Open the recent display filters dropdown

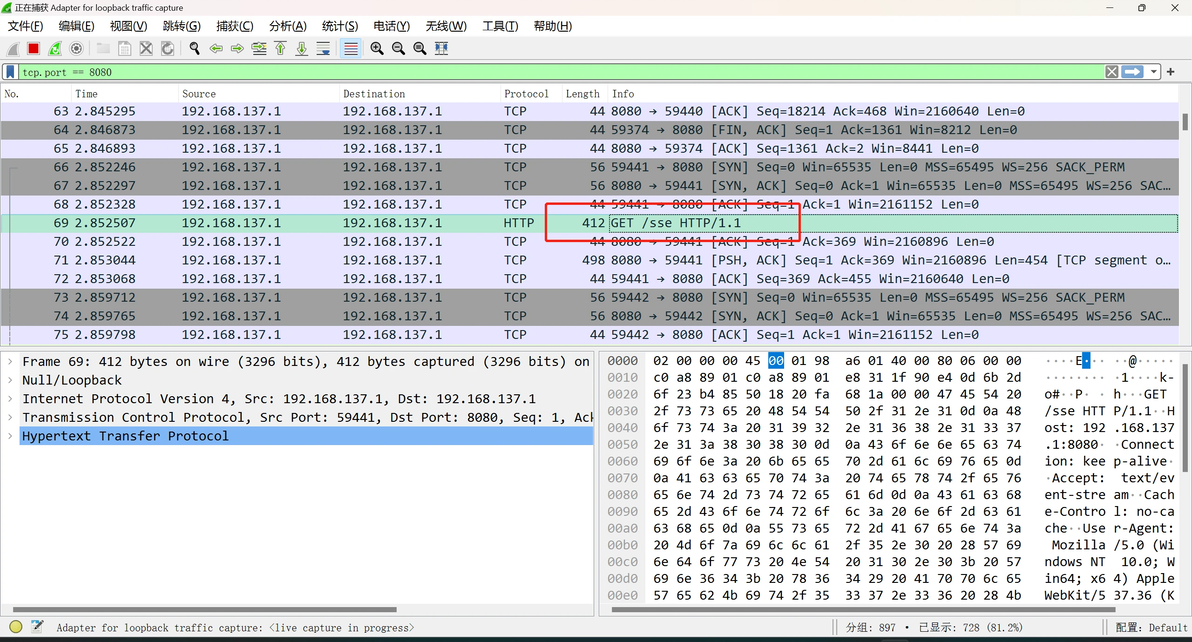(x=1154, y=72)
